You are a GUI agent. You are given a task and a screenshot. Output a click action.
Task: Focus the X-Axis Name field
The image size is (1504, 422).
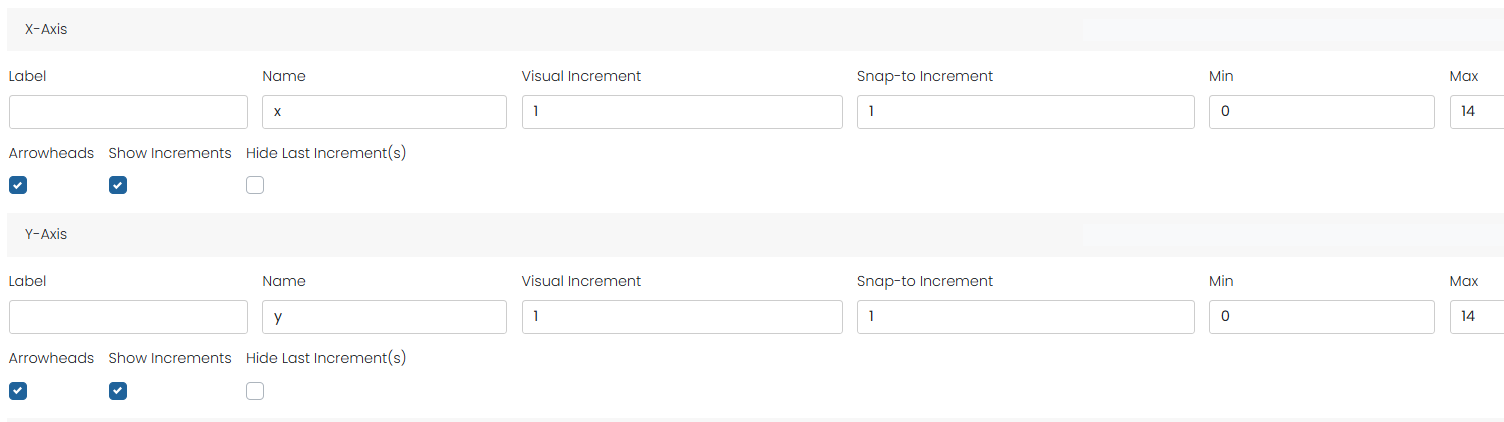(384, 112)
